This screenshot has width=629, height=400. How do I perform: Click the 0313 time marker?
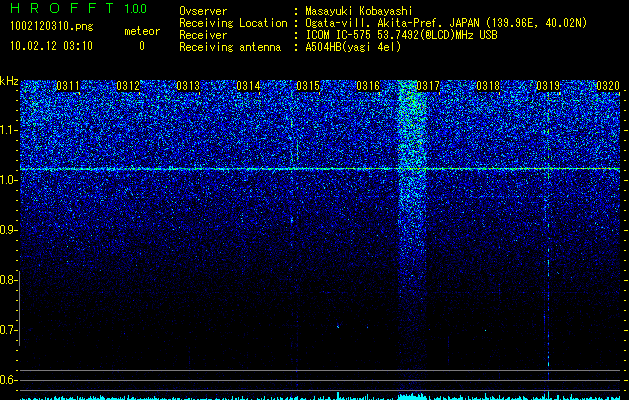188,86
